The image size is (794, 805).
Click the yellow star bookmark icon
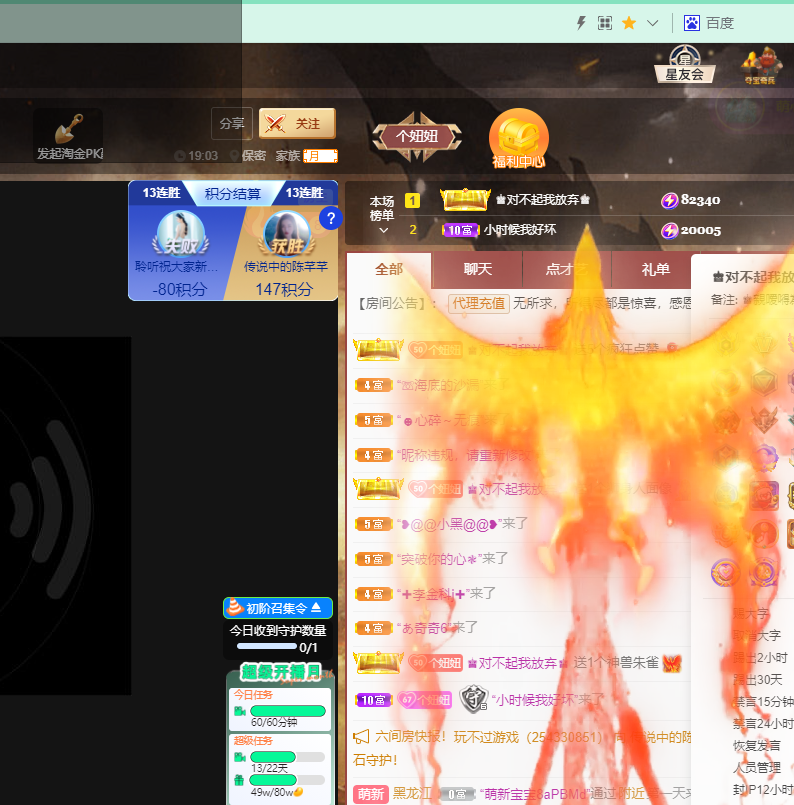pos(629,23)
